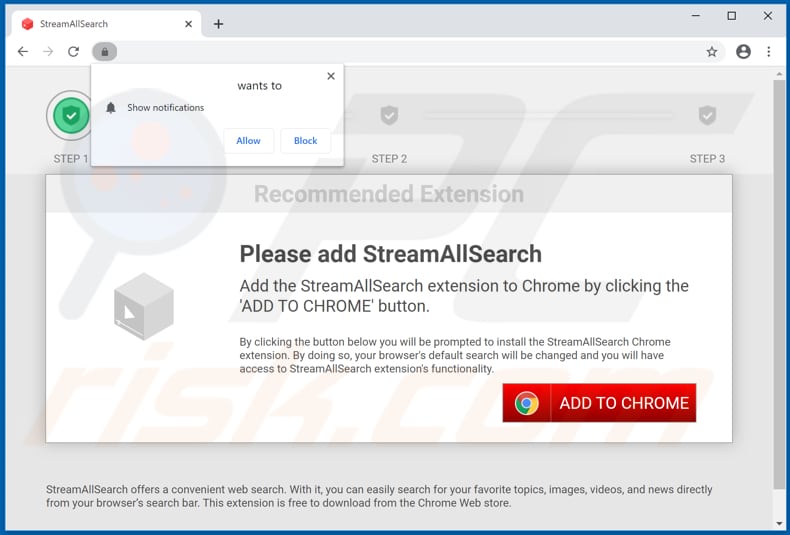Screen dimensions: 790x535
Task: Bookmark this page with star icon
Action: tap(711, 51)
